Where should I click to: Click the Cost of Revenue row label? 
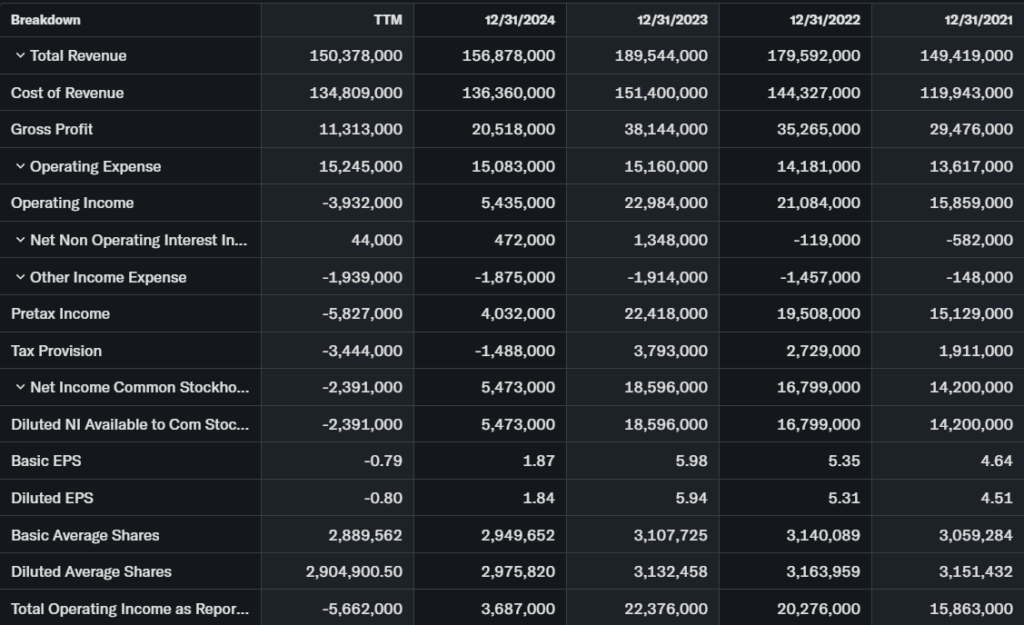tap(67, 93)
